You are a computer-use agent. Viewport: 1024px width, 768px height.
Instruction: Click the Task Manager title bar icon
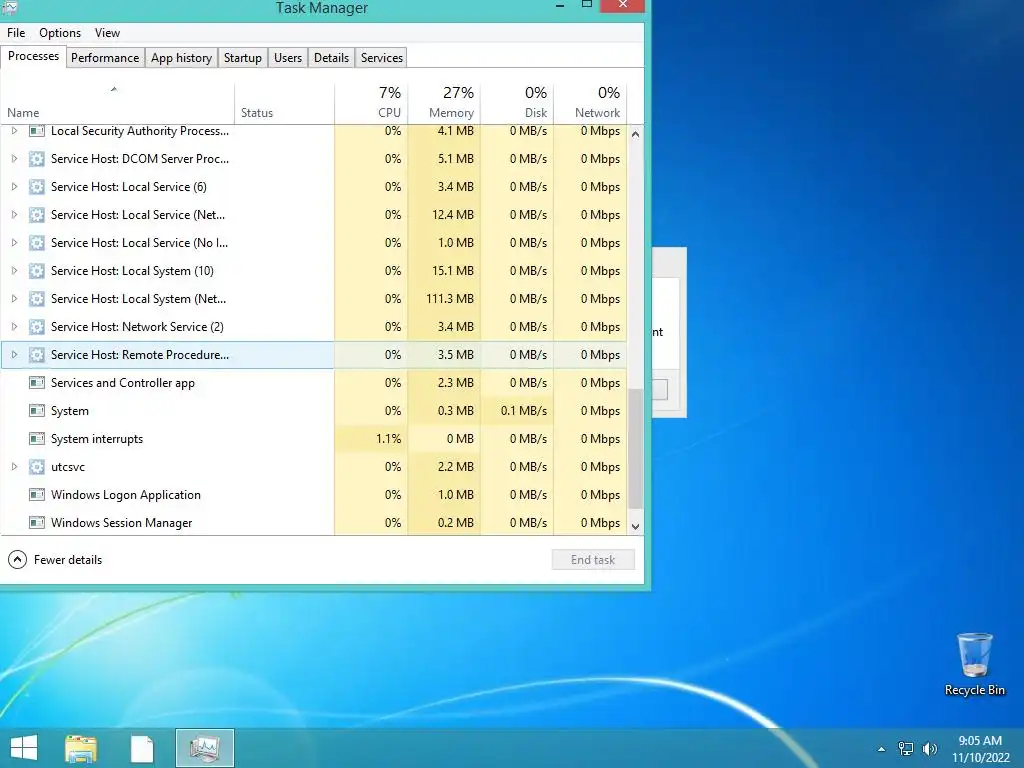click(x=8, y=7)
